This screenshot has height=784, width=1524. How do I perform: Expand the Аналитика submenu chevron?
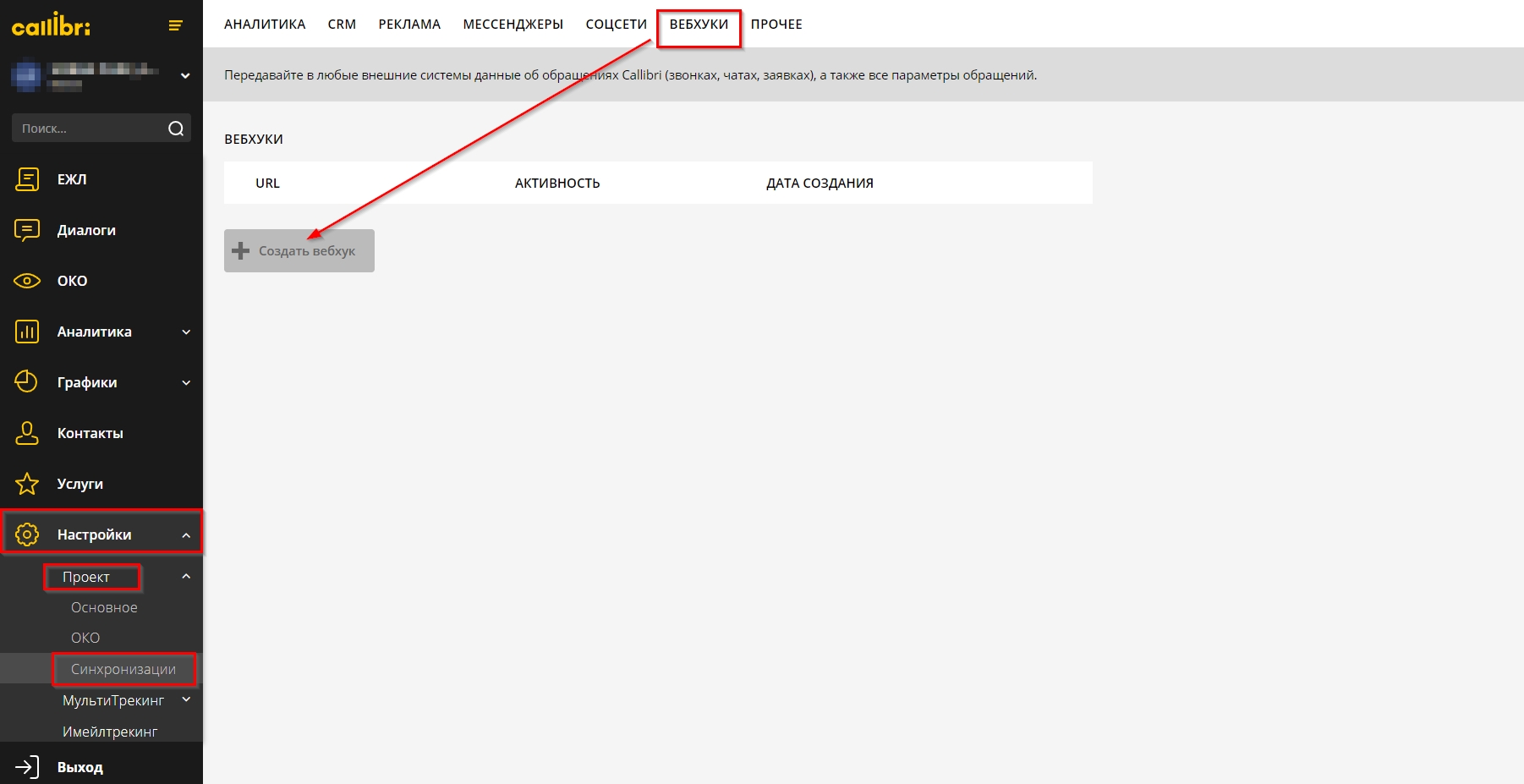(x=186, y=332)
